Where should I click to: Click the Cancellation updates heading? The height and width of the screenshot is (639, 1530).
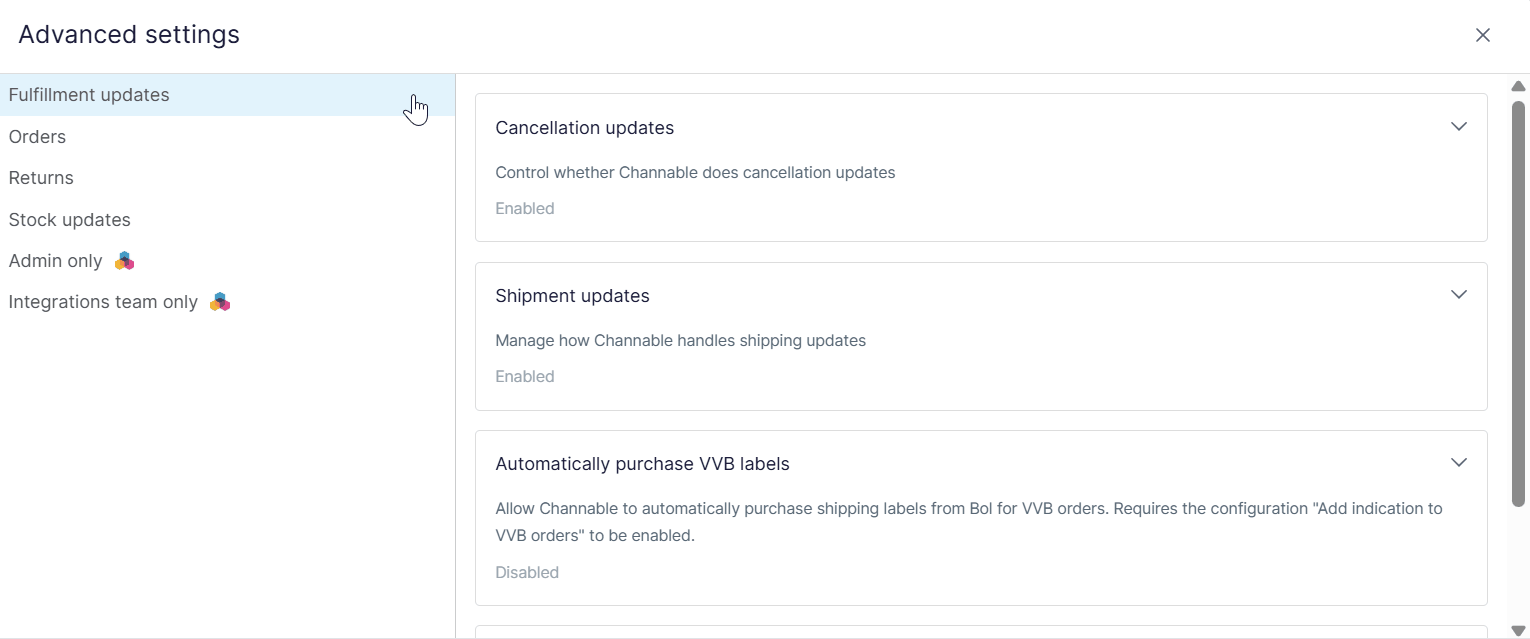584,128
